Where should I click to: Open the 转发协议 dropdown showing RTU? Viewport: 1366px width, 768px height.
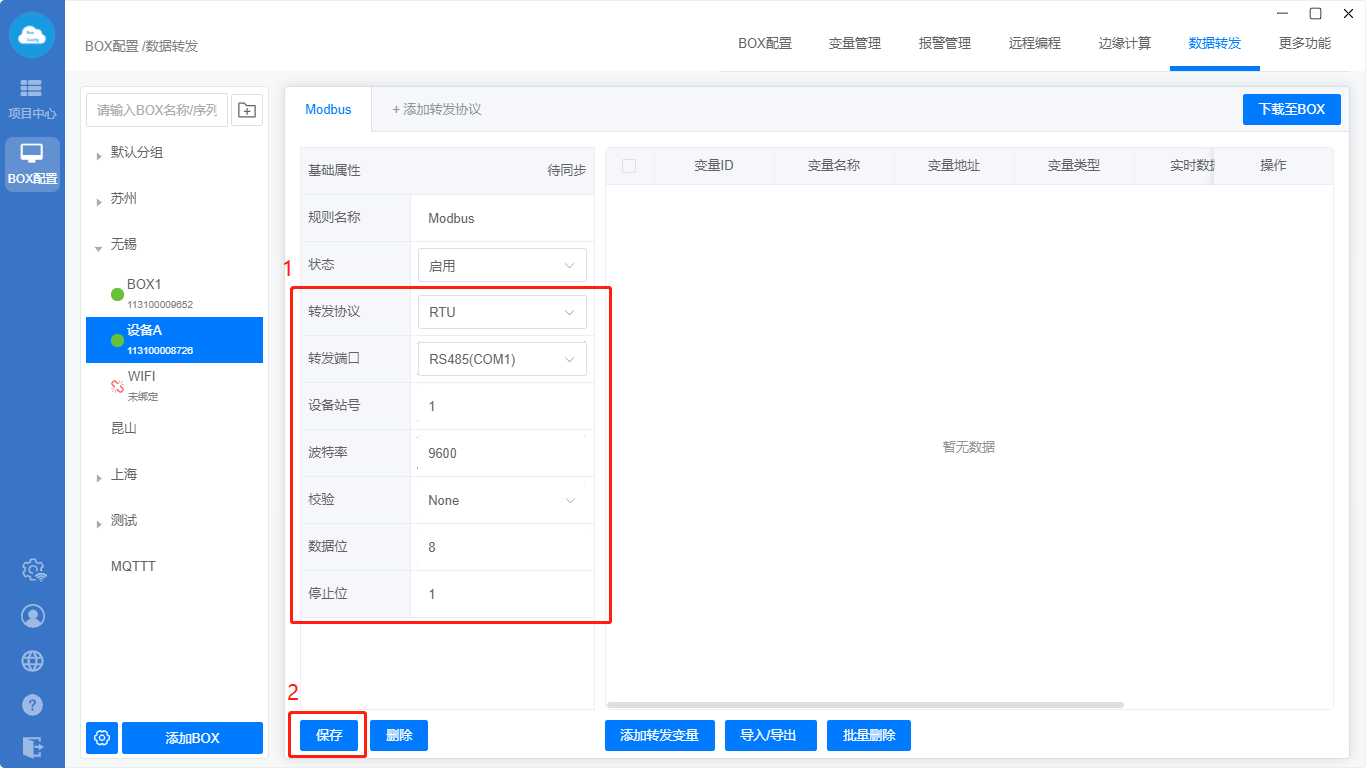(502, 312)
